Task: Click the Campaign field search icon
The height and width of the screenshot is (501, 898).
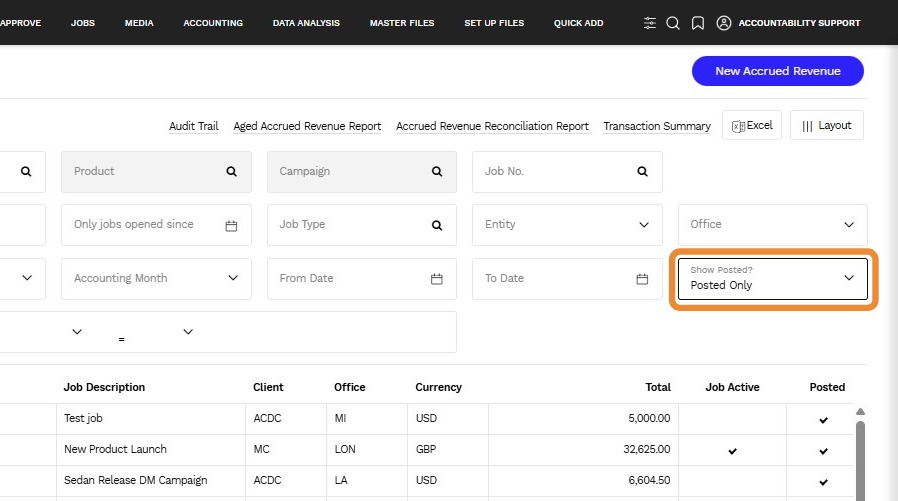Action: coord(437,171)
